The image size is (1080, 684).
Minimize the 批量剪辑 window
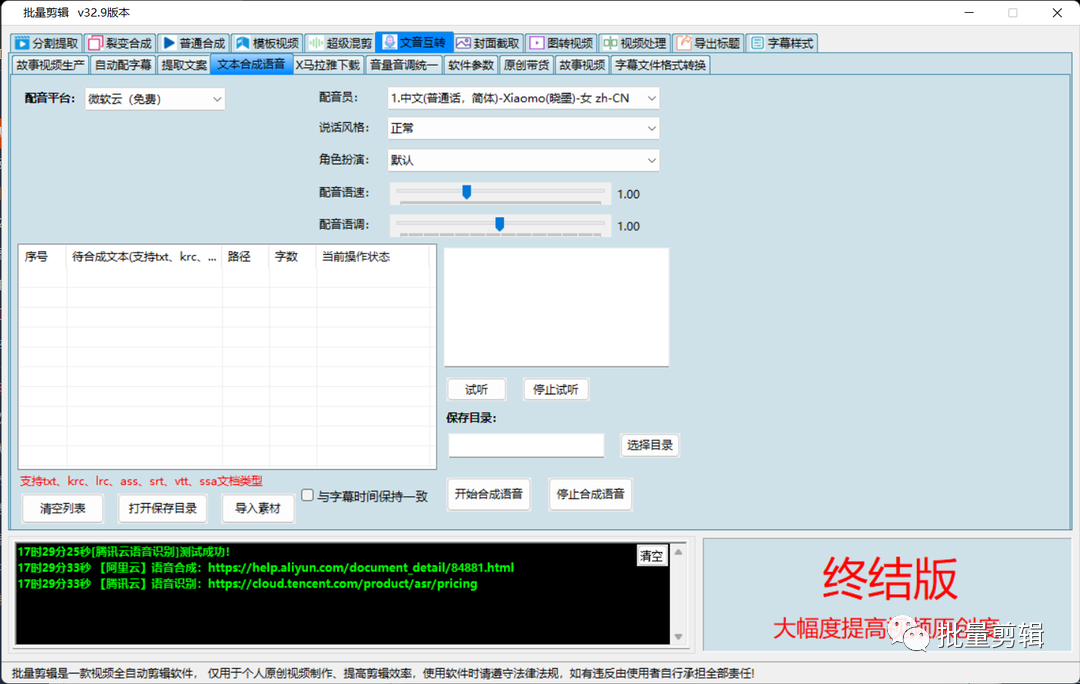point(969,12)
